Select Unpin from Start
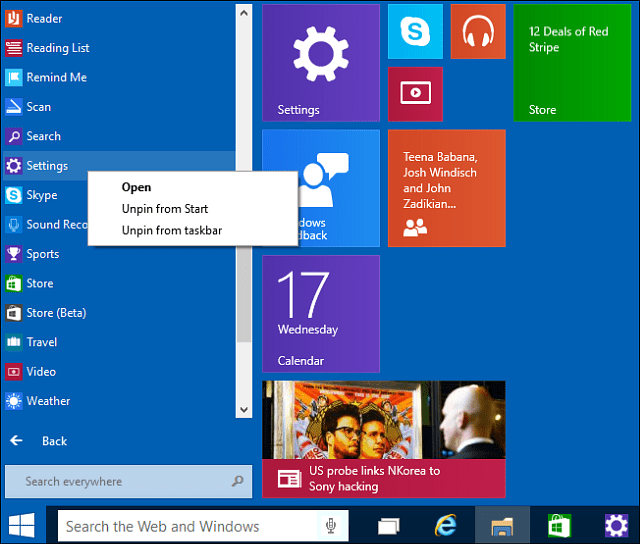This screenshot has height=544, width=640. pyautogui.click(x=165, y=209)
